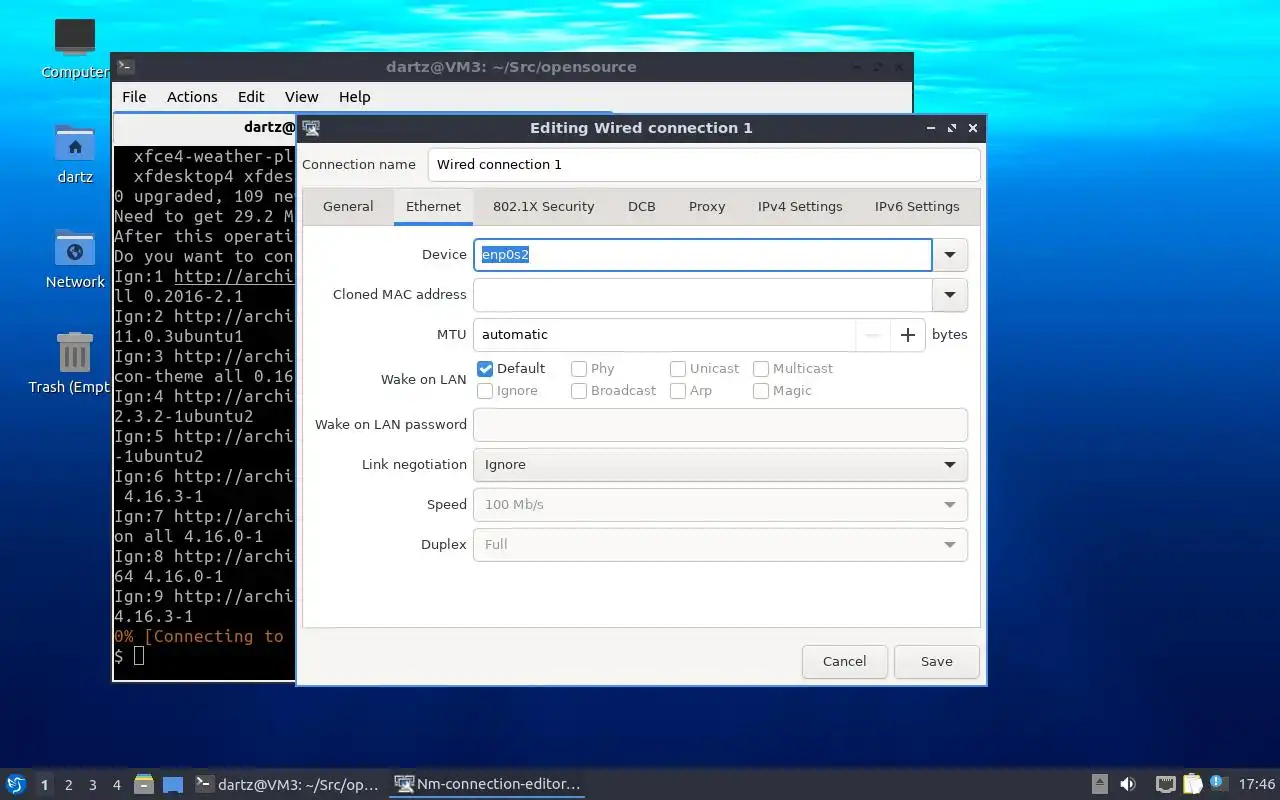Screen dimensions: 1280x800
Task: Activate Nm-connection-editor task in taskbar
Action: pyautogui.click(x=488, y=784)
